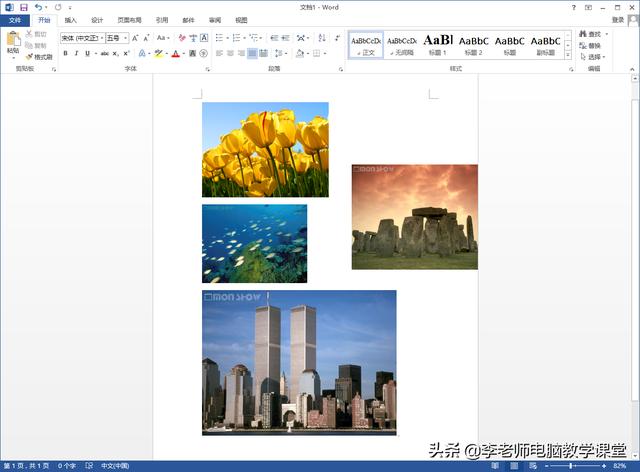Image resolution: width=640 pixels, height=472 pixels.
Task: Click the Cut (剪切) scissors icon
Action: click(x=29, y=34)
